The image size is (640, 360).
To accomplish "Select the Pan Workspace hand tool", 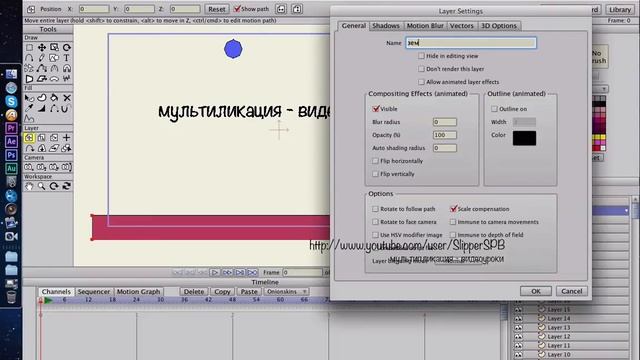I will point(29,186).
